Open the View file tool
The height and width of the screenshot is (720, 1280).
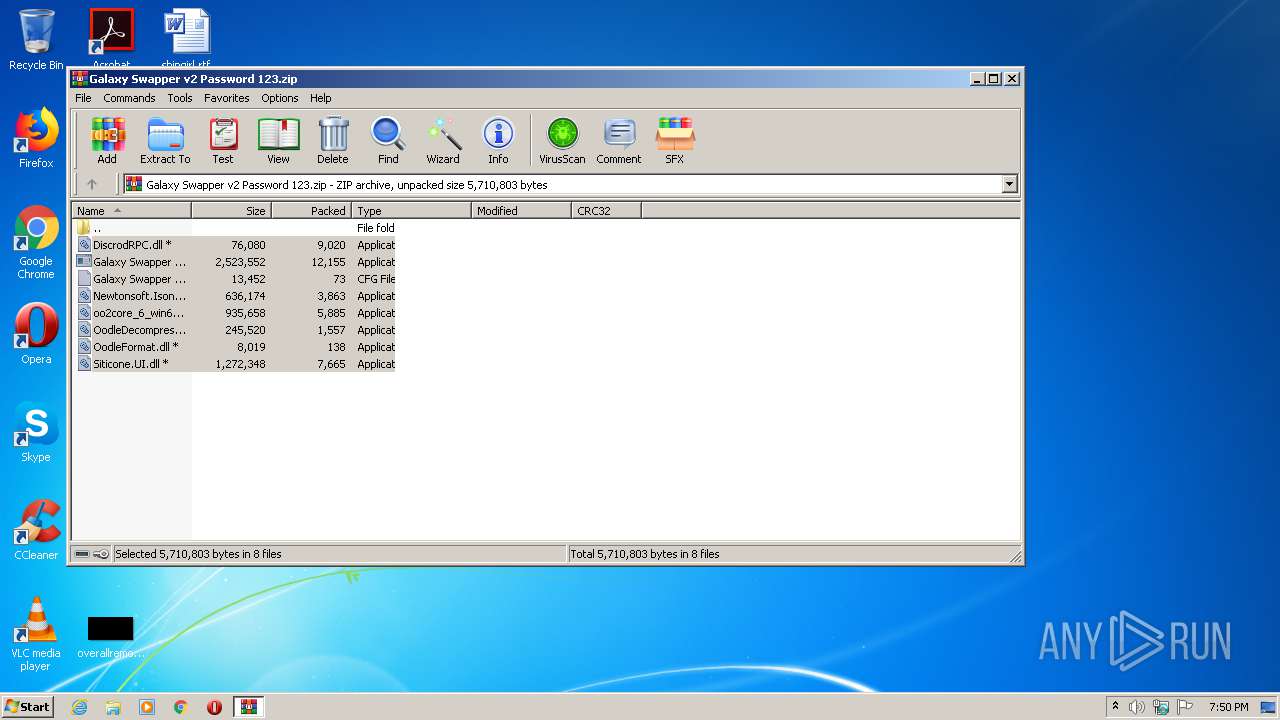click(x=278, y=140)
